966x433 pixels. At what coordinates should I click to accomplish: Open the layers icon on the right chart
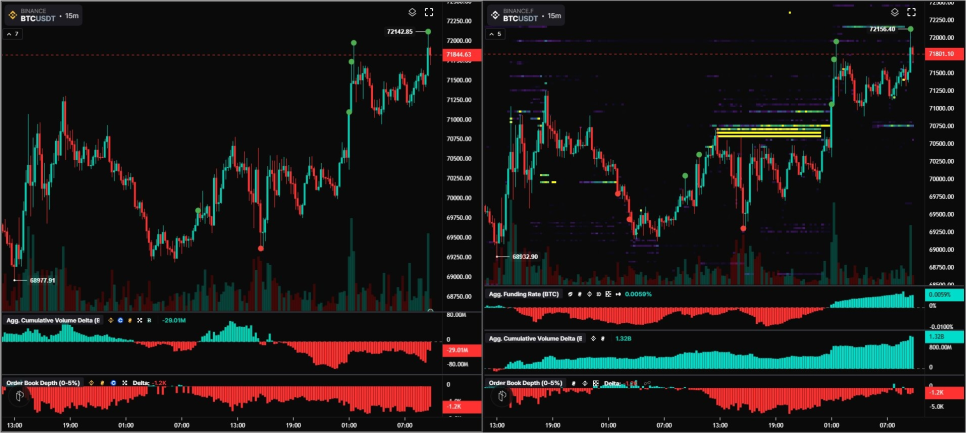[x=895, y=12]
